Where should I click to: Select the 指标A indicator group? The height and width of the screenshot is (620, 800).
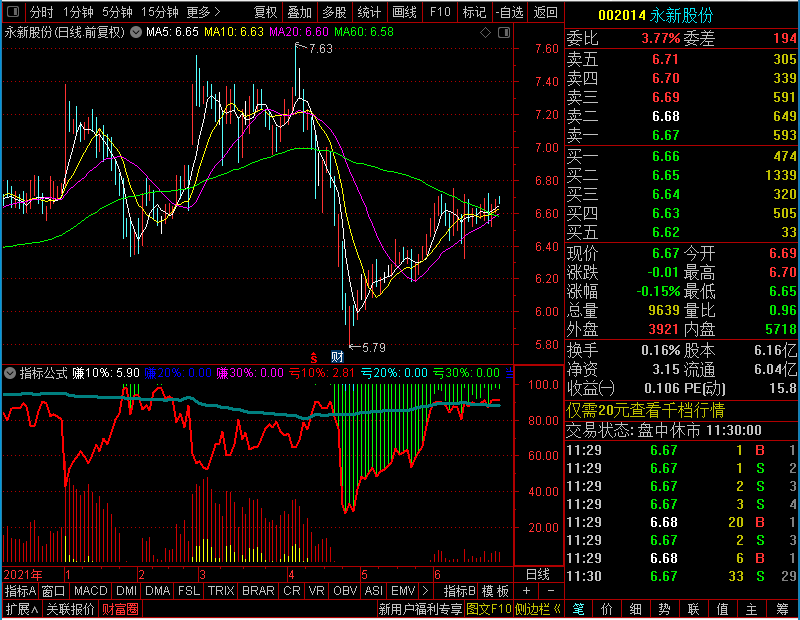[20, 591]
